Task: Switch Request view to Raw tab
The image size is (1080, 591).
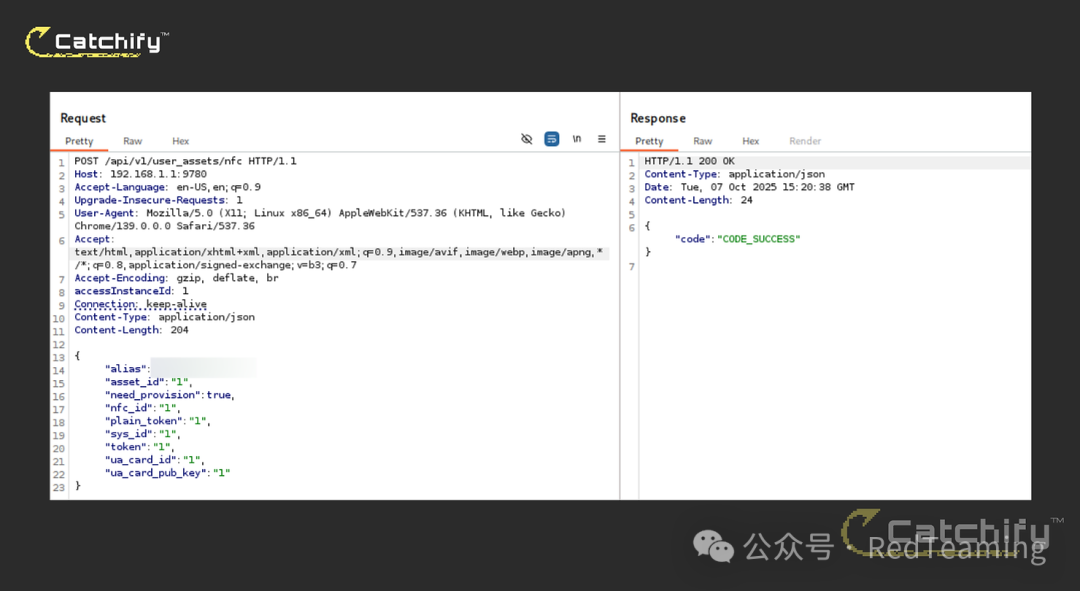Action: coord(132,141)
